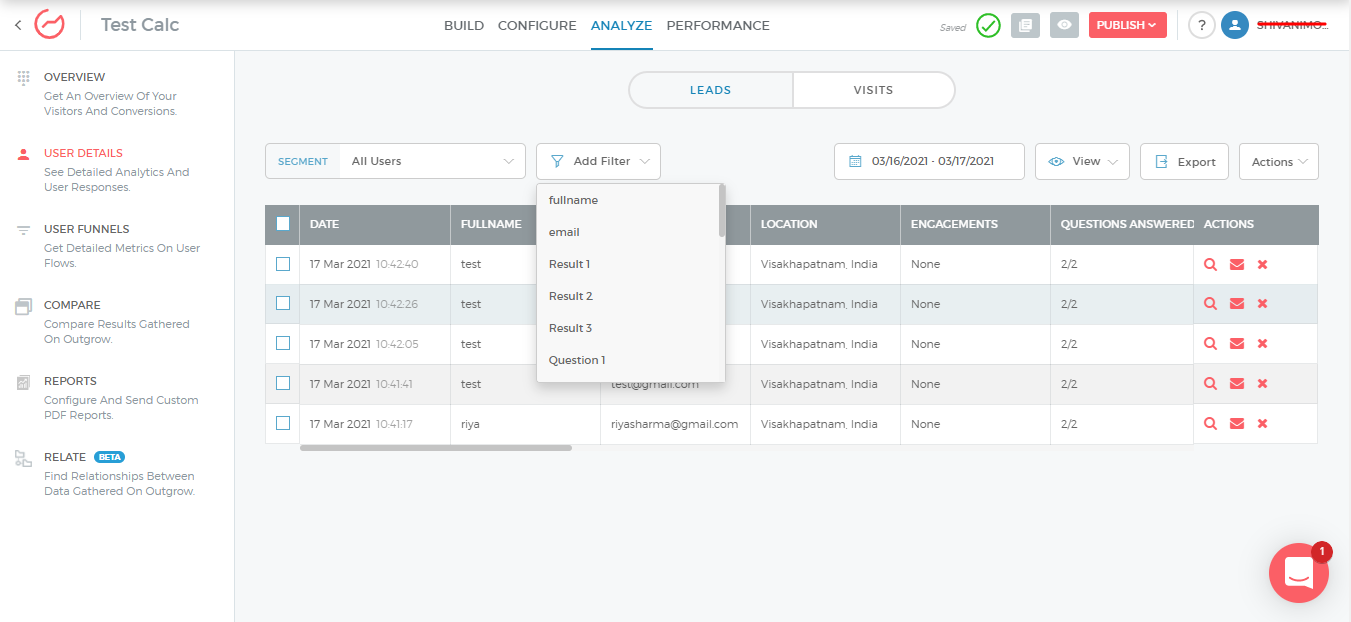
Task: Click the user profile avatar icon
Action: pyautogui.click(x=1235, y=25)
